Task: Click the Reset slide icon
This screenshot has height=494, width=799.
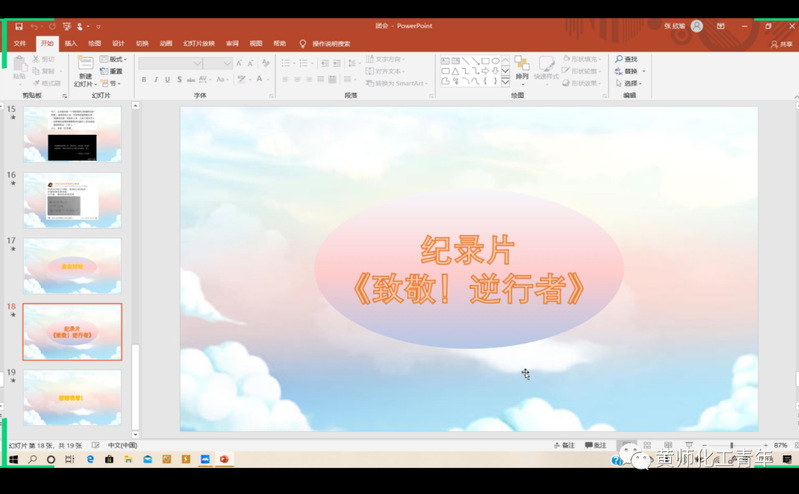Action: [x=112, y=72]
